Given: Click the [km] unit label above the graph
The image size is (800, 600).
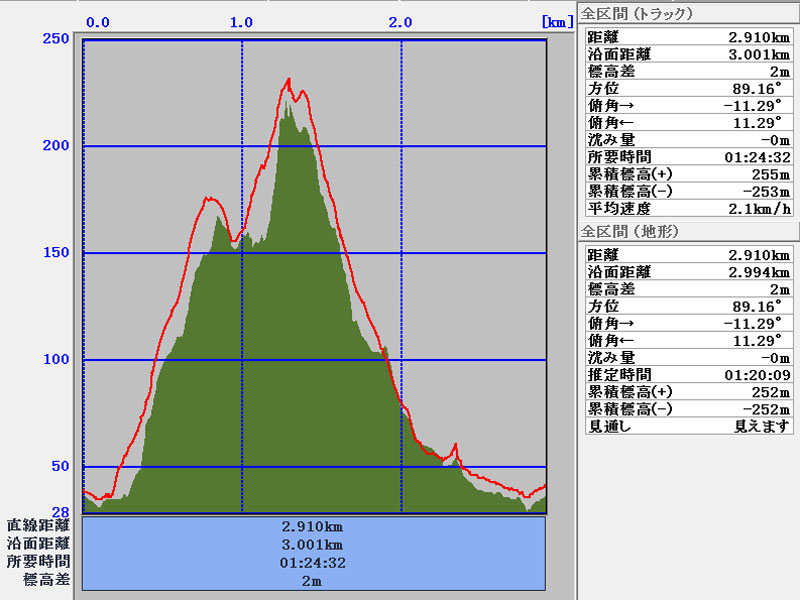Looking at the screenshot, I should point(557,21).
